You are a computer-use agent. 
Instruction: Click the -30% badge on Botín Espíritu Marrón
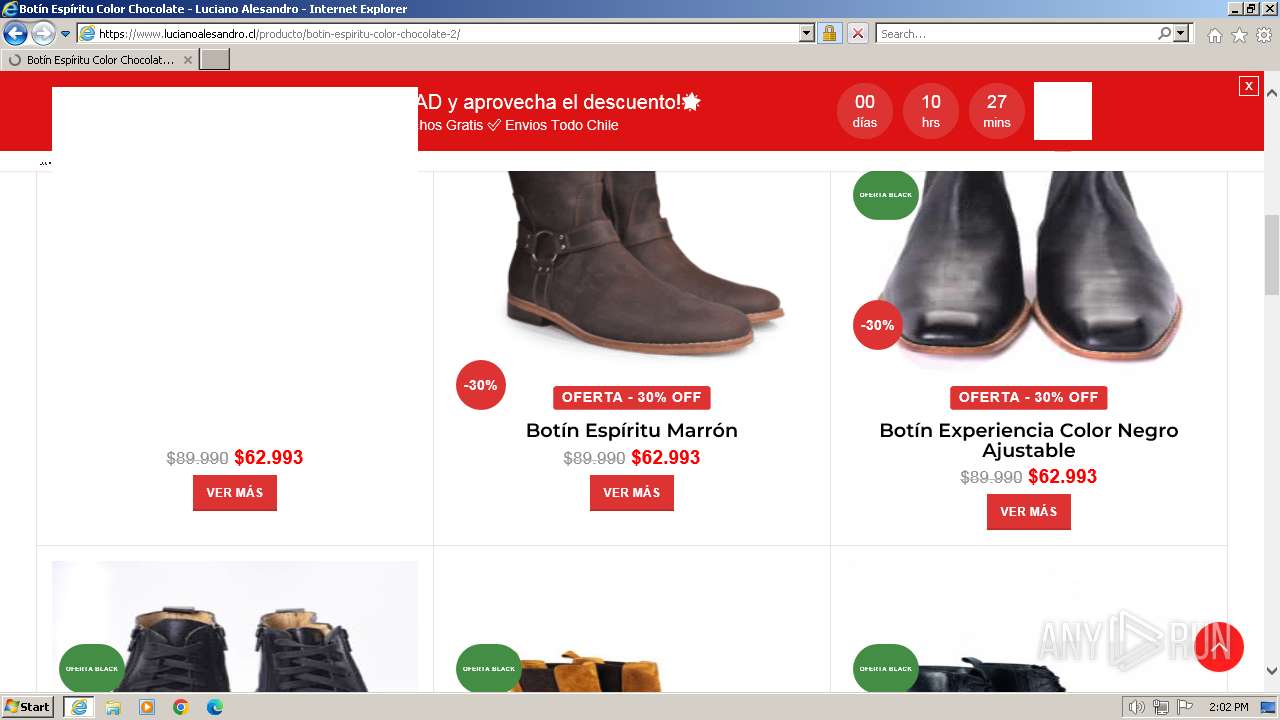click(481, 385)
